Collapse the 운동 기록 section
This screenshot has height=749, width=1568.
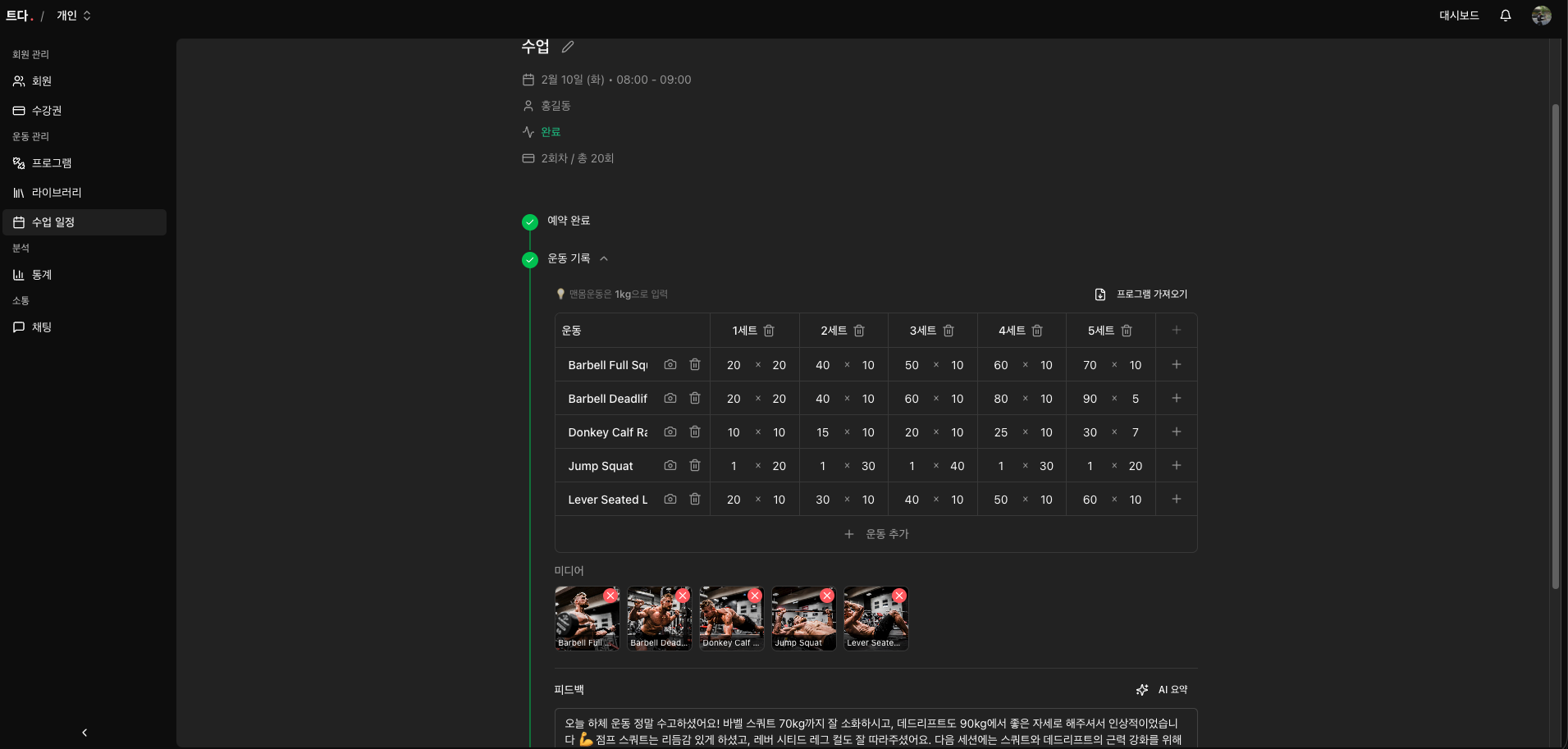(x=604, y=258)
